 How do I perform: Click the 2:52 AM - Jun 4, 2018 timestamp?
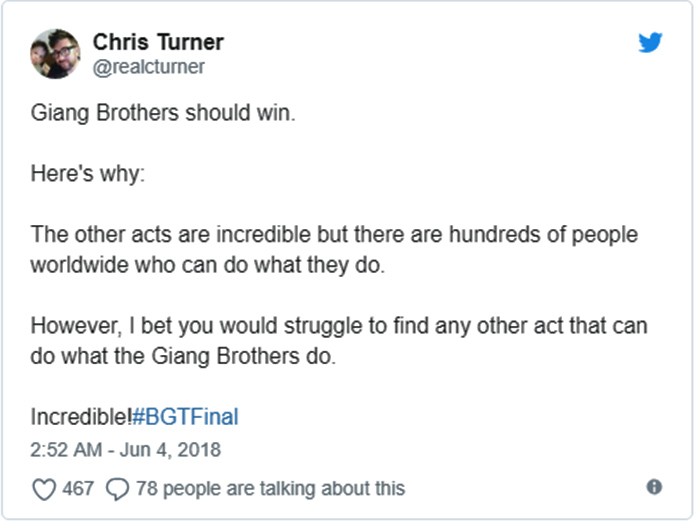125,449
